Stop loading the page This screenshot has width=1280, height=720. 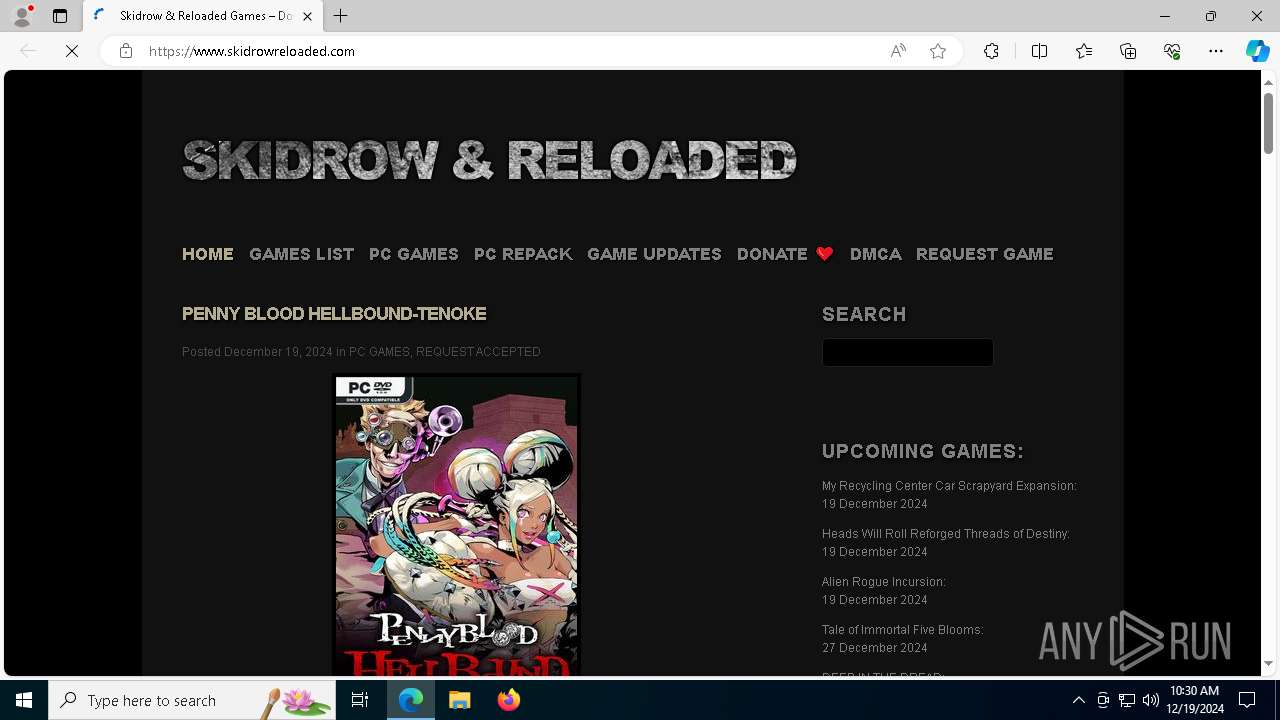click(72, 51)
